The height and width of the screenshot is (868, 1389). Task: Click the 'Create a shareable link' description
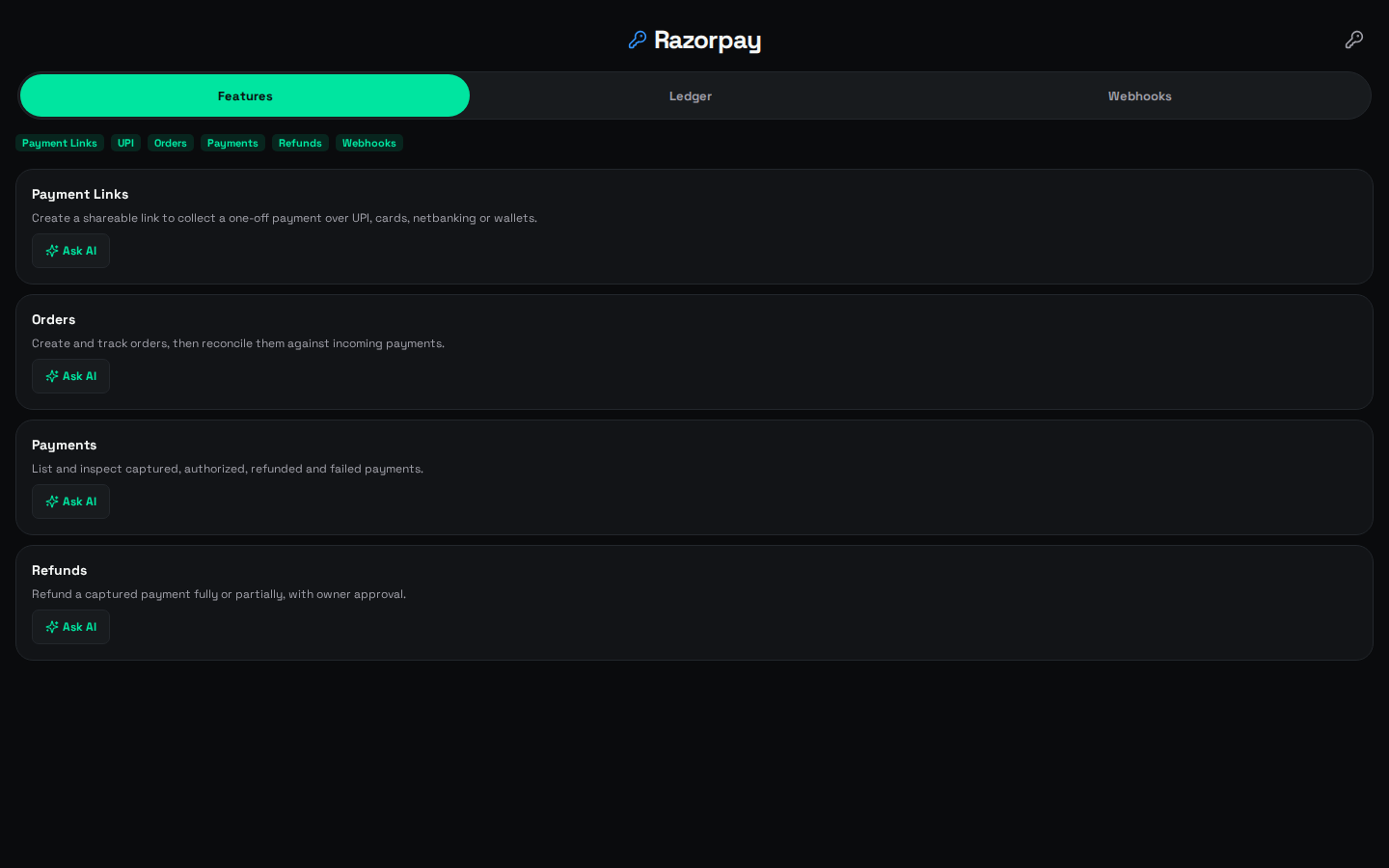[x=285, y=218]
